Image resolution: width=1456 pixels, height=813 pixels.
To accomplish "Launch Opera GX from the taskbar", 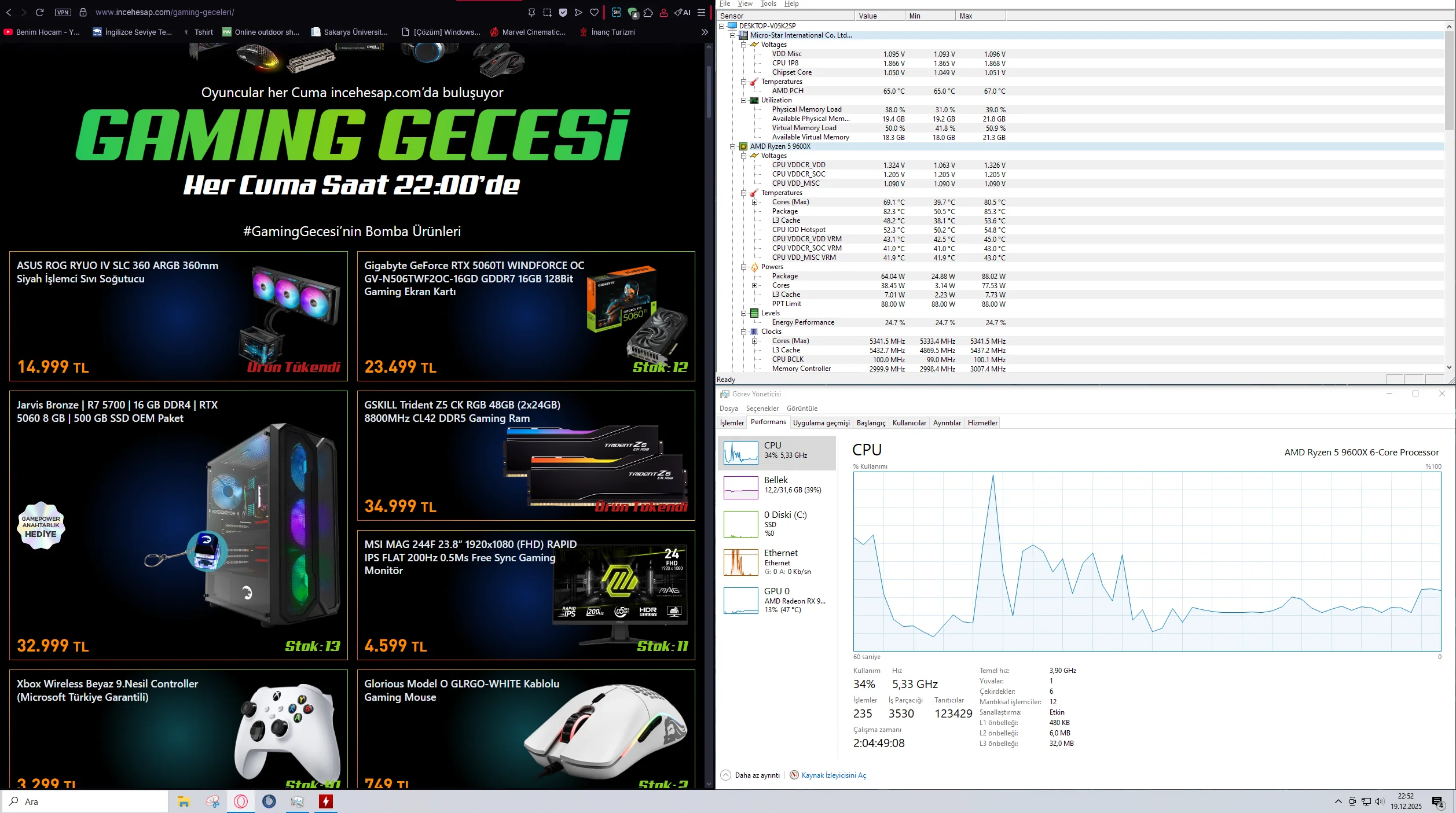I will click(x=241, y=802).
